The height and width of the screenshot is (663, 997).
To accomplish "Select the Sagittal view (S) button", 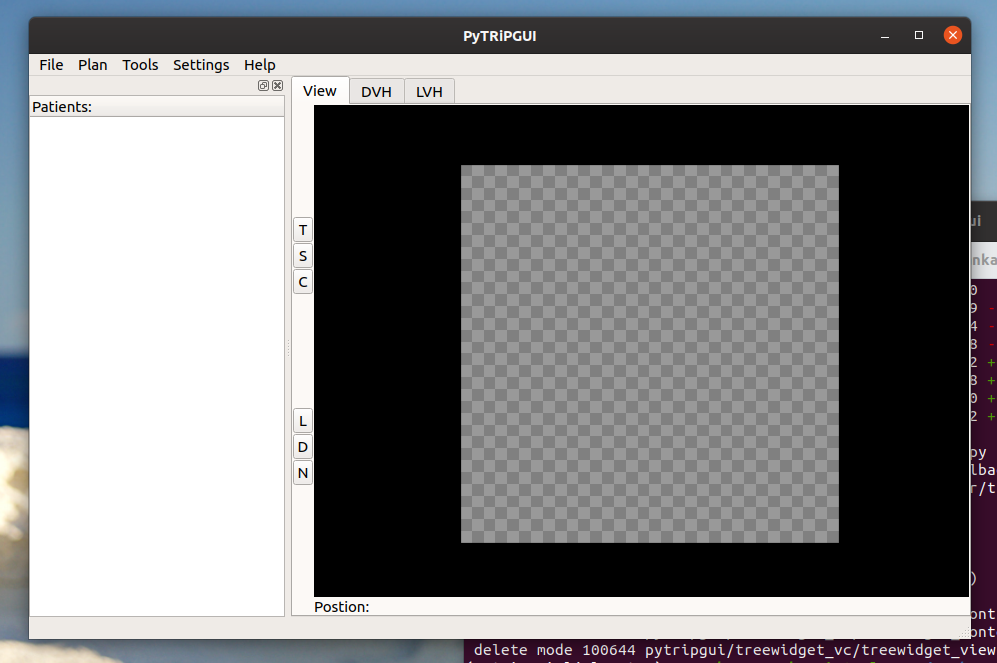I will point(302,255).
